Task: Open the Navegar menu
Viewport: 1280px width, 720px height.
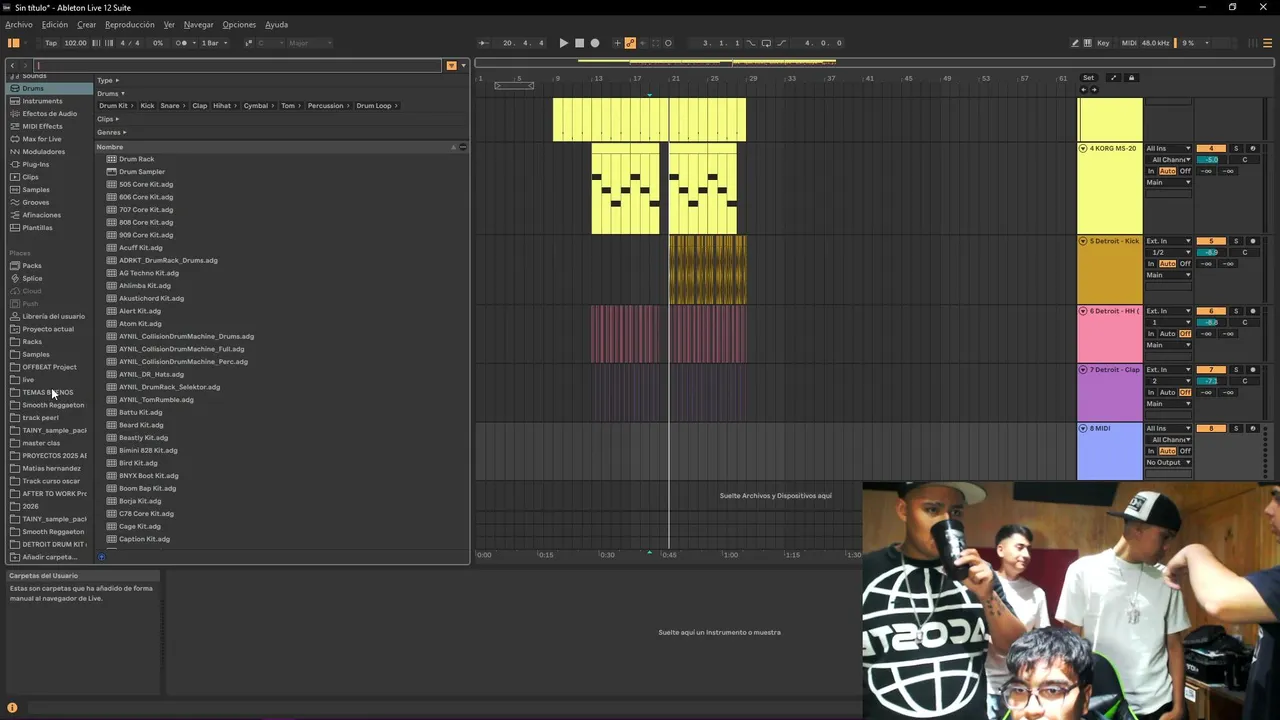Action: [198, 25]
